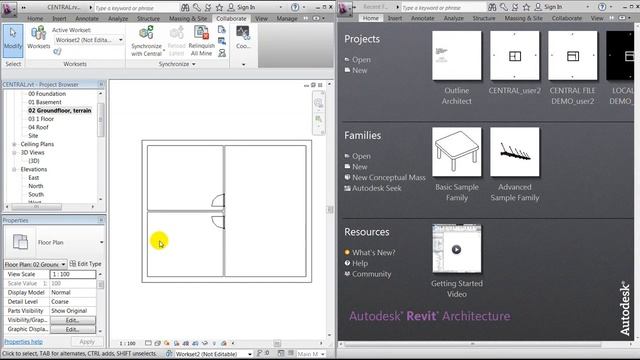
Task: Open the Home tab in right window
Action: tap(370, 18)
